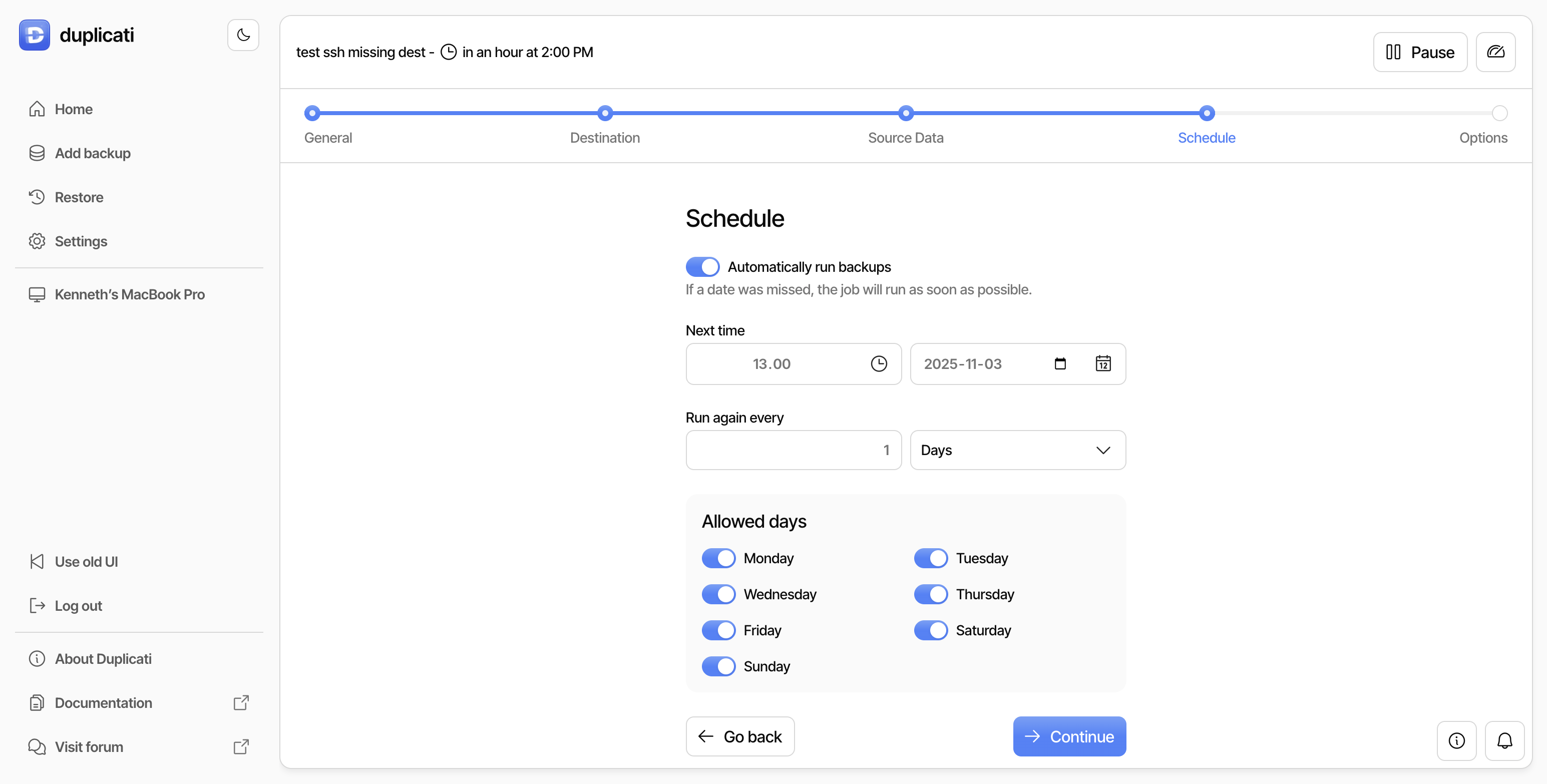Toggle Sunday allowed day off
1547x784 pixels.
coord(718,666)
